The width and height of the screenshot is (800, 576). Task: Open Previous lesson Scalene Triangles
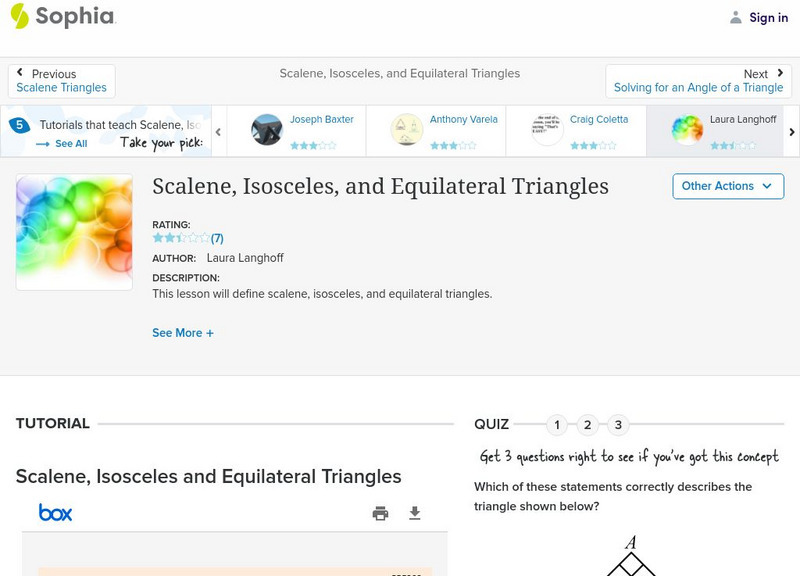pyautogui.click(x=61, y=81)
